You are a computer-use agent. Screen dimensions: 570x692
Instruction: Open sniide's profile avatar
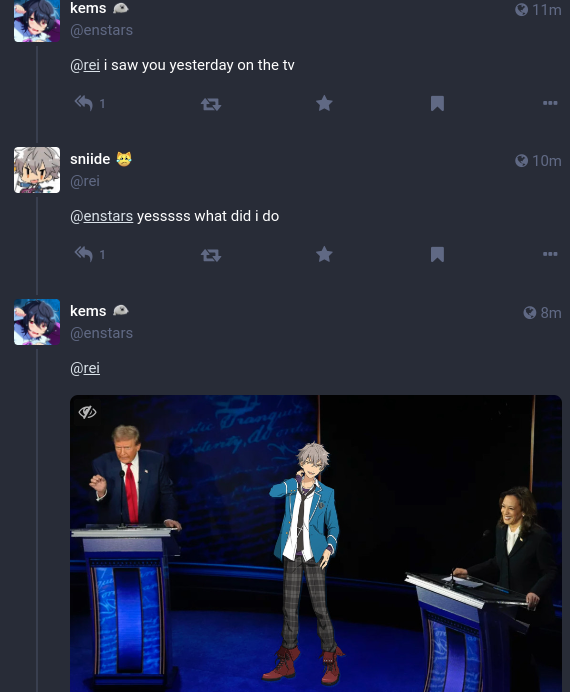[x=37, y=170]
